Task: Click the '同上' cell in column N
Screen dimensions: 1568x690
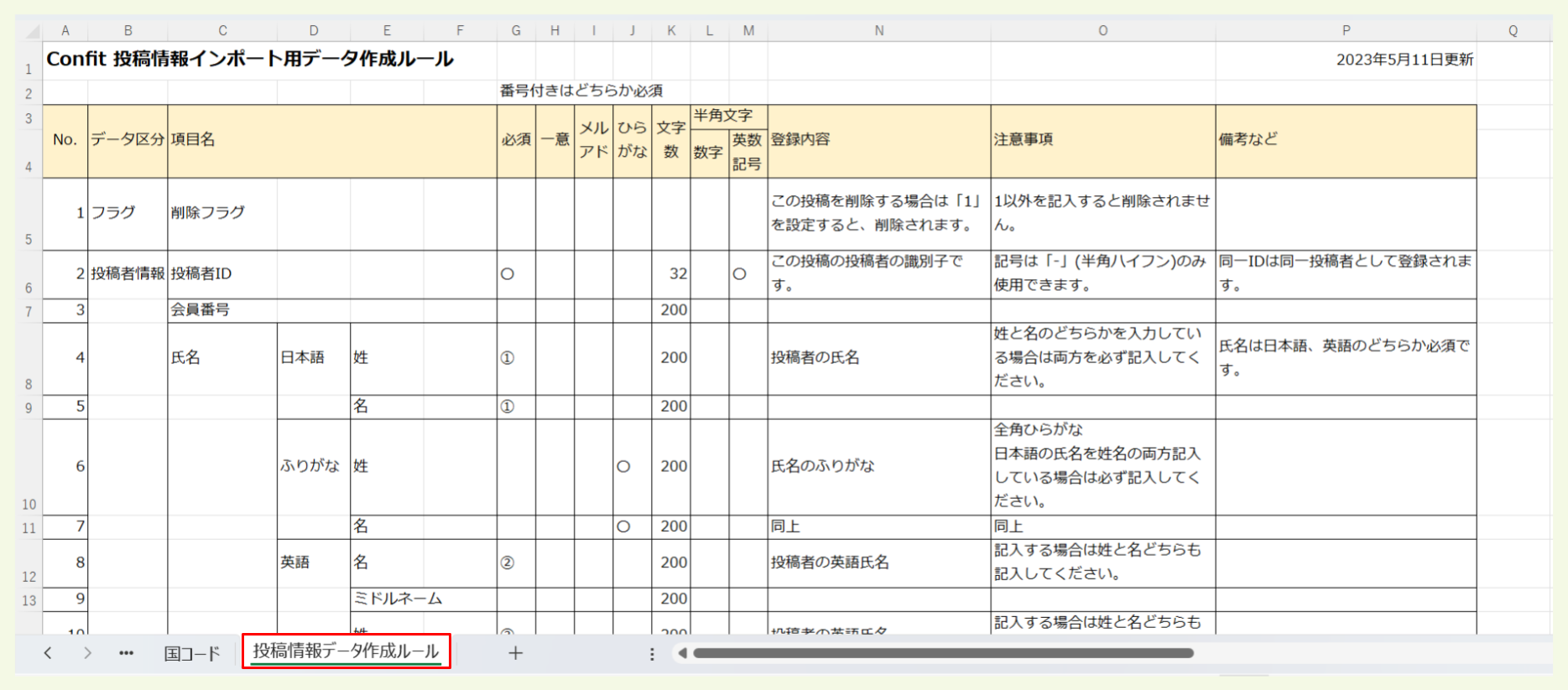Action: click(x=879, y=527)
